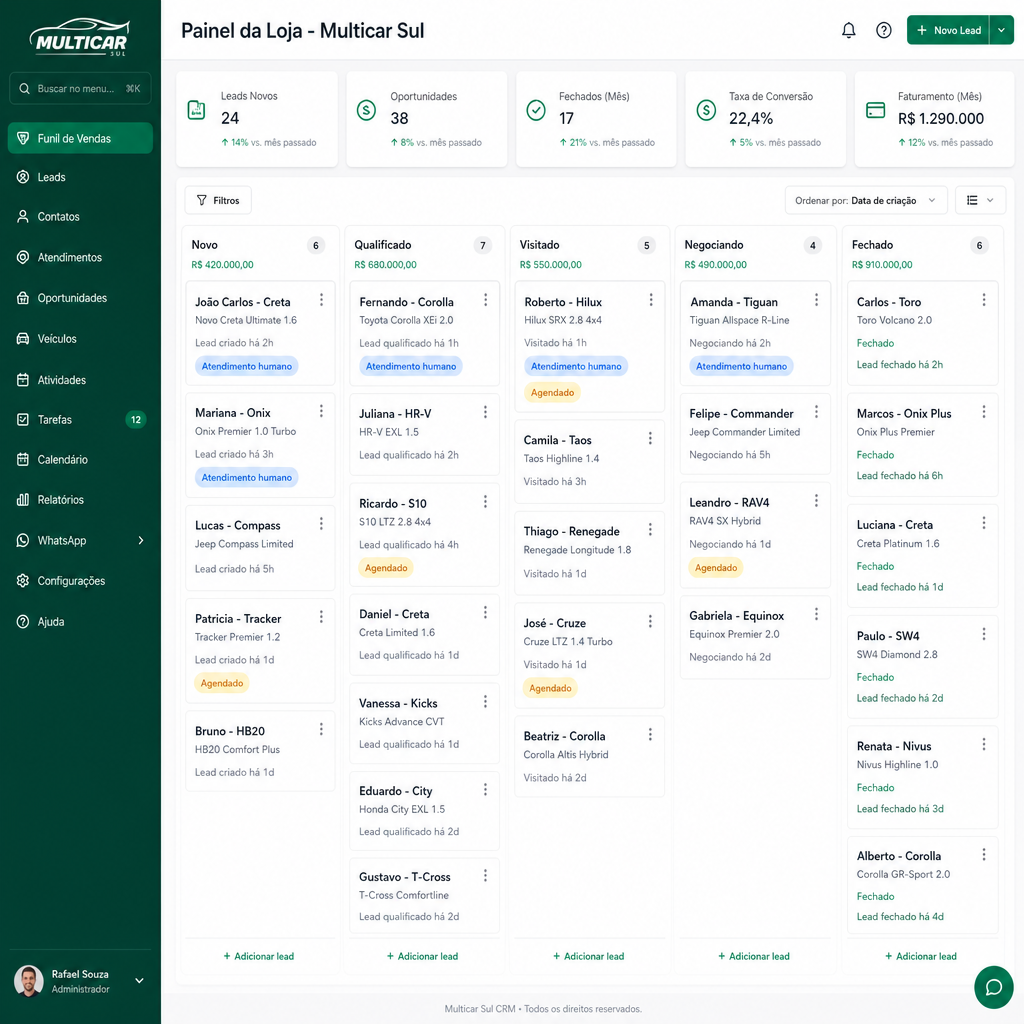
Task: Add lead in the Novo column
Action: [259, 956]
